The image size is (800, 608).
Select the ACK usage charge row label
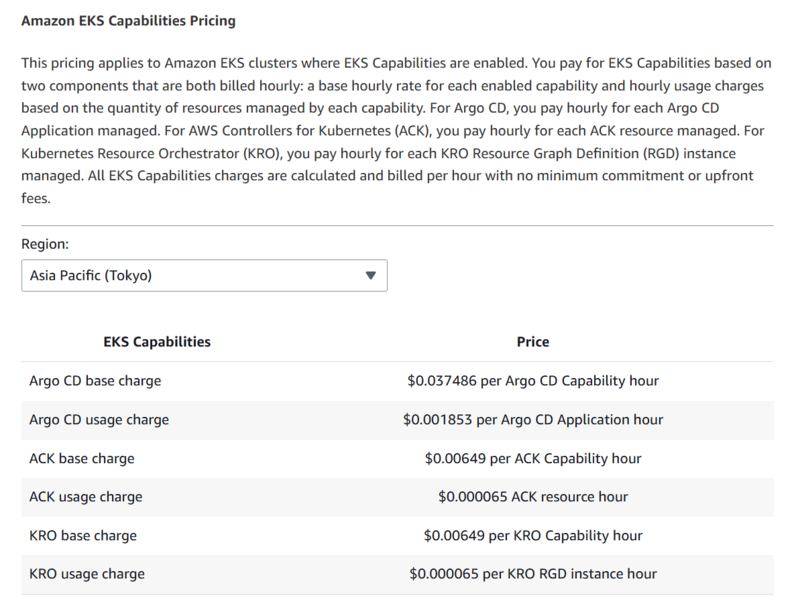tap(86, 497)
